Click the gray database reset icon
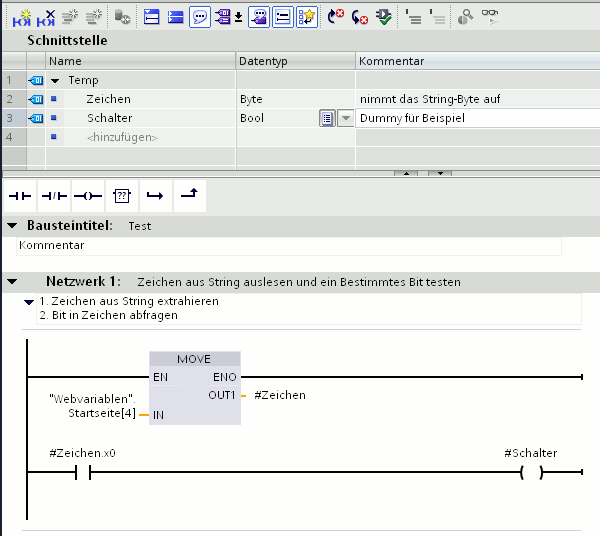 (x=122, y=17)
